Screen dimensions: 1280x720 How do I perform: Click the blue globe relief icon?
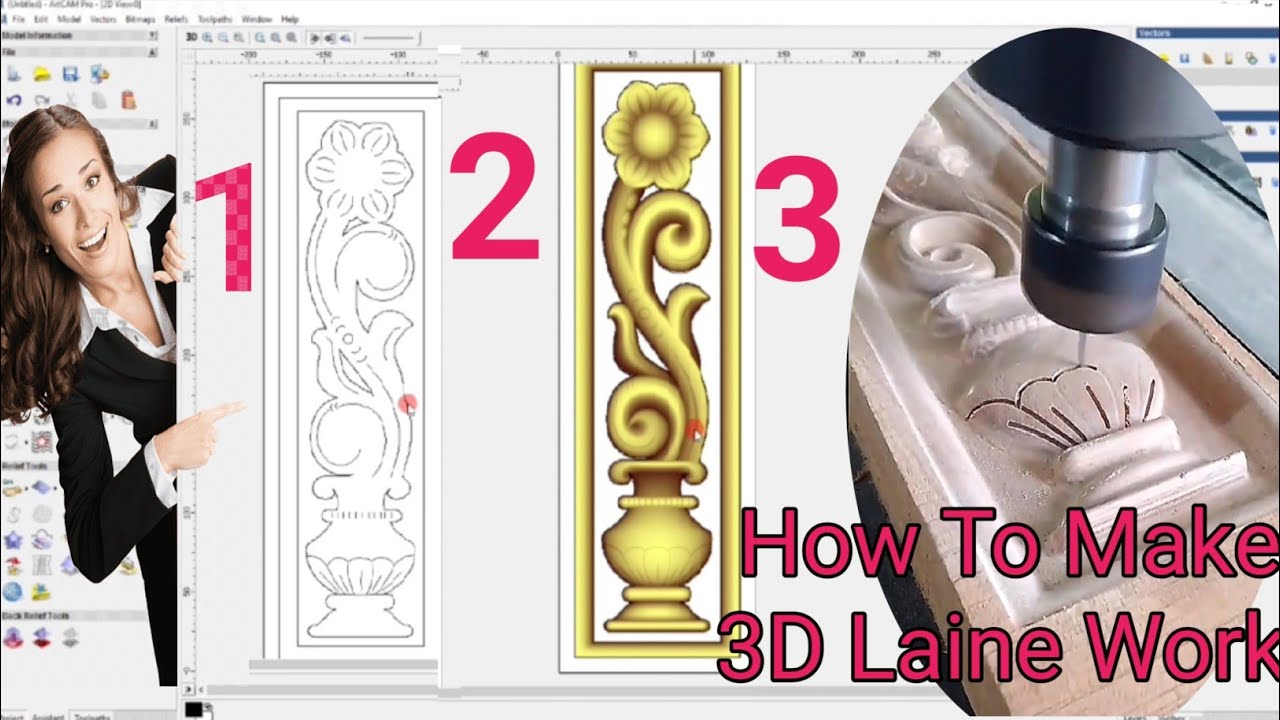pyautogui.click(x=14, y=592)
